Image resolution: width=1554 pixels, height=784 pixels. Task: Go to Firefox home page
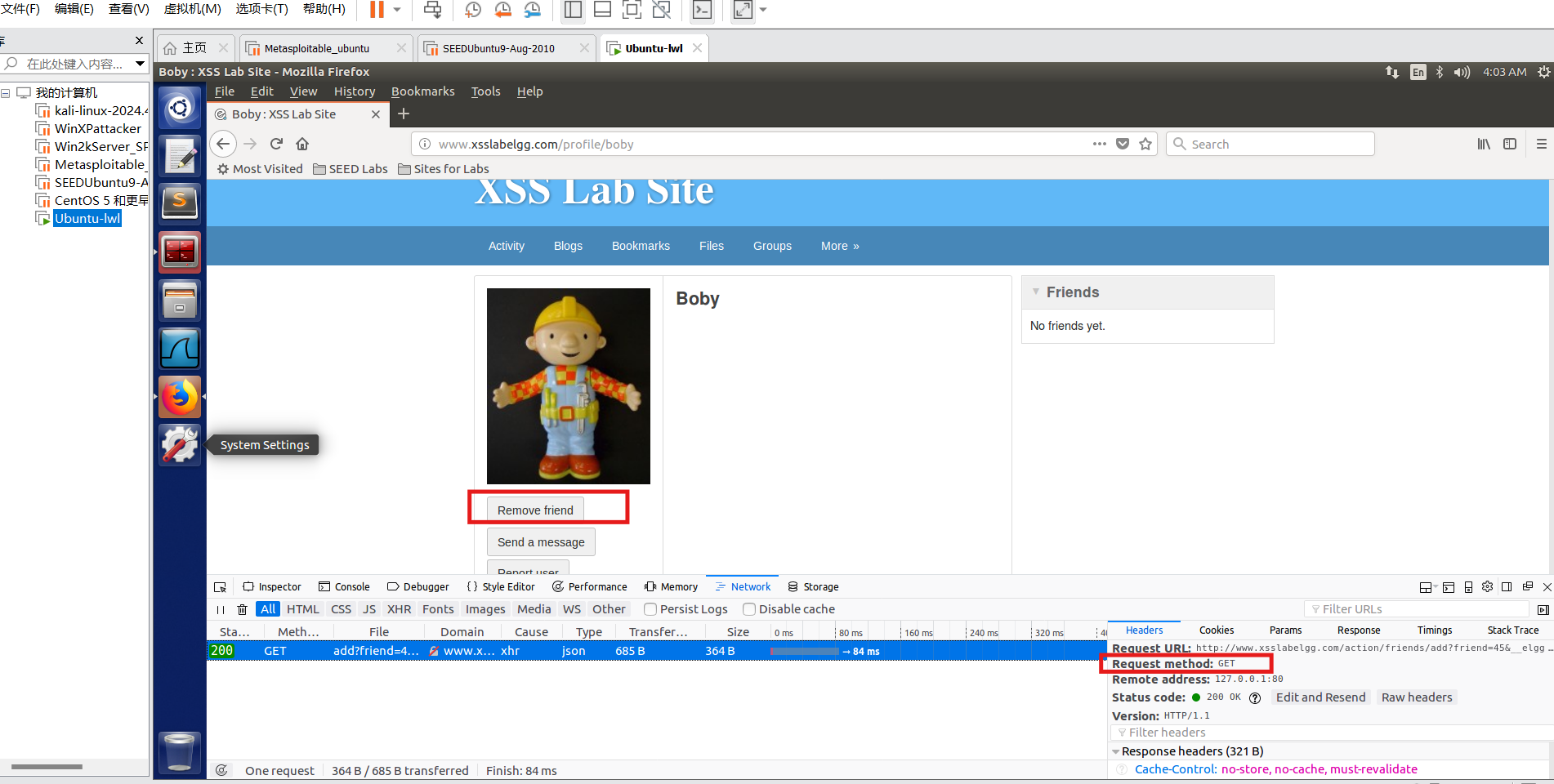[x=302, y=144]
